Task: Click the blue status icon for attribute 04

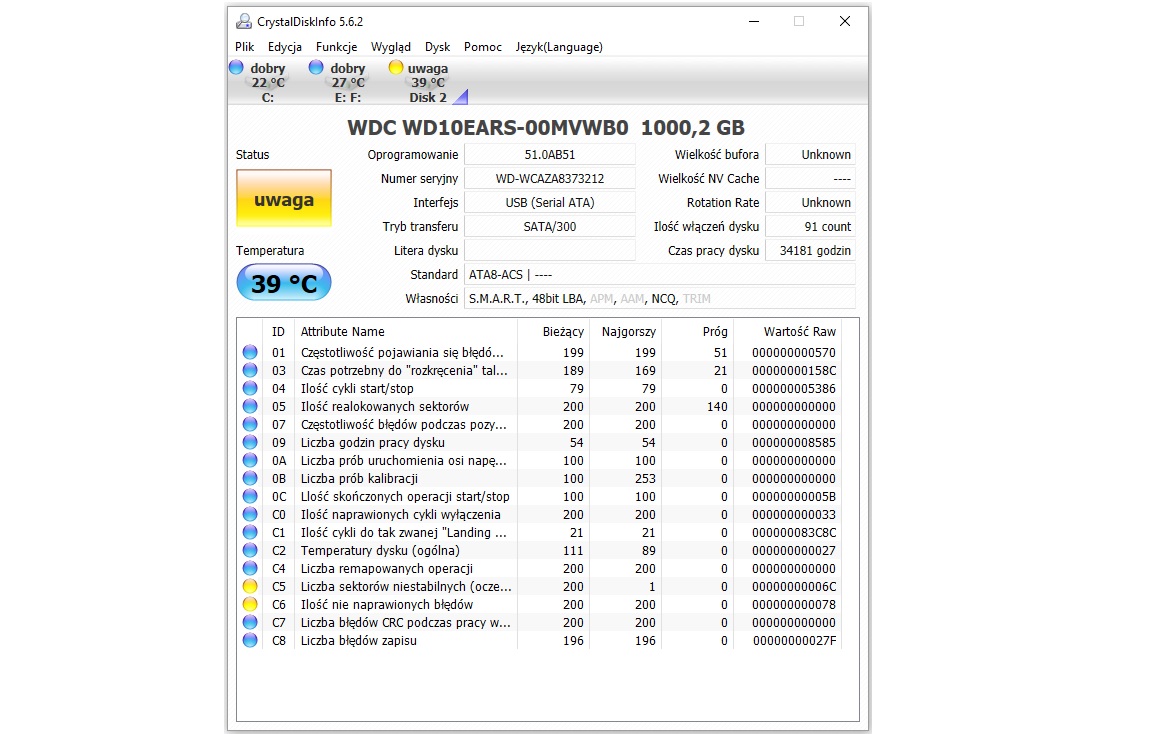Action: [x=250, y=388]
